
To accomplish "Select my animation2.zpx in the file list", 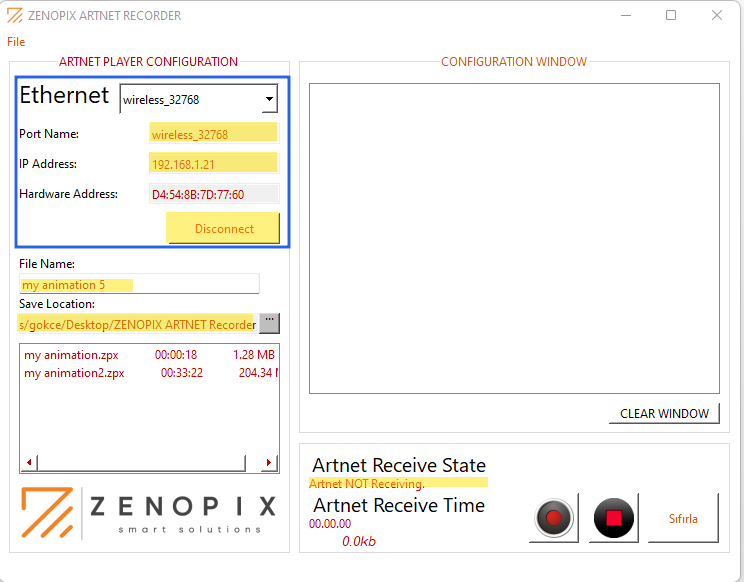I will 76,373.
